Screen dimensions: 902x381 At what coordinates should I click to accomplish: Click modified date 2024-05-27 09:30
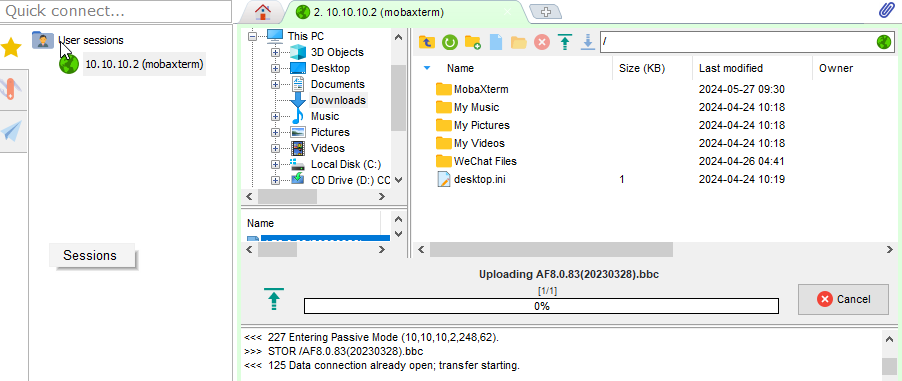click(x=742, y=90)
